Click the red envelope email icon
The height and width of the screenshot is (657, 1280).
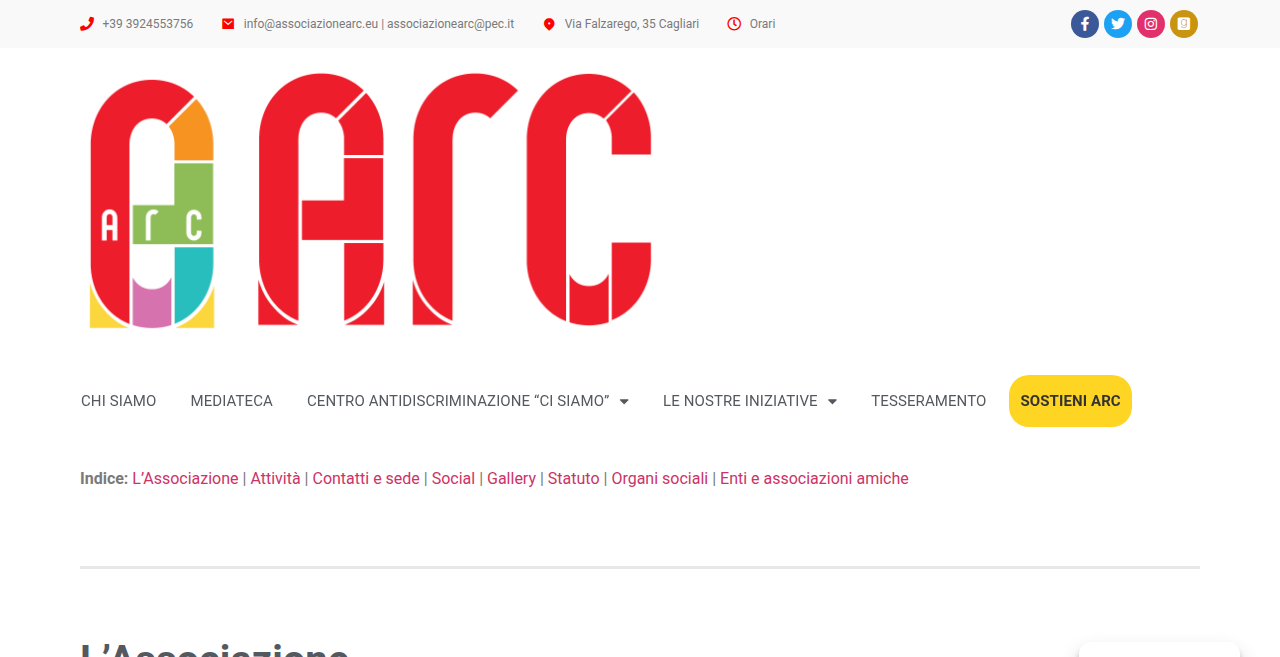228,24
